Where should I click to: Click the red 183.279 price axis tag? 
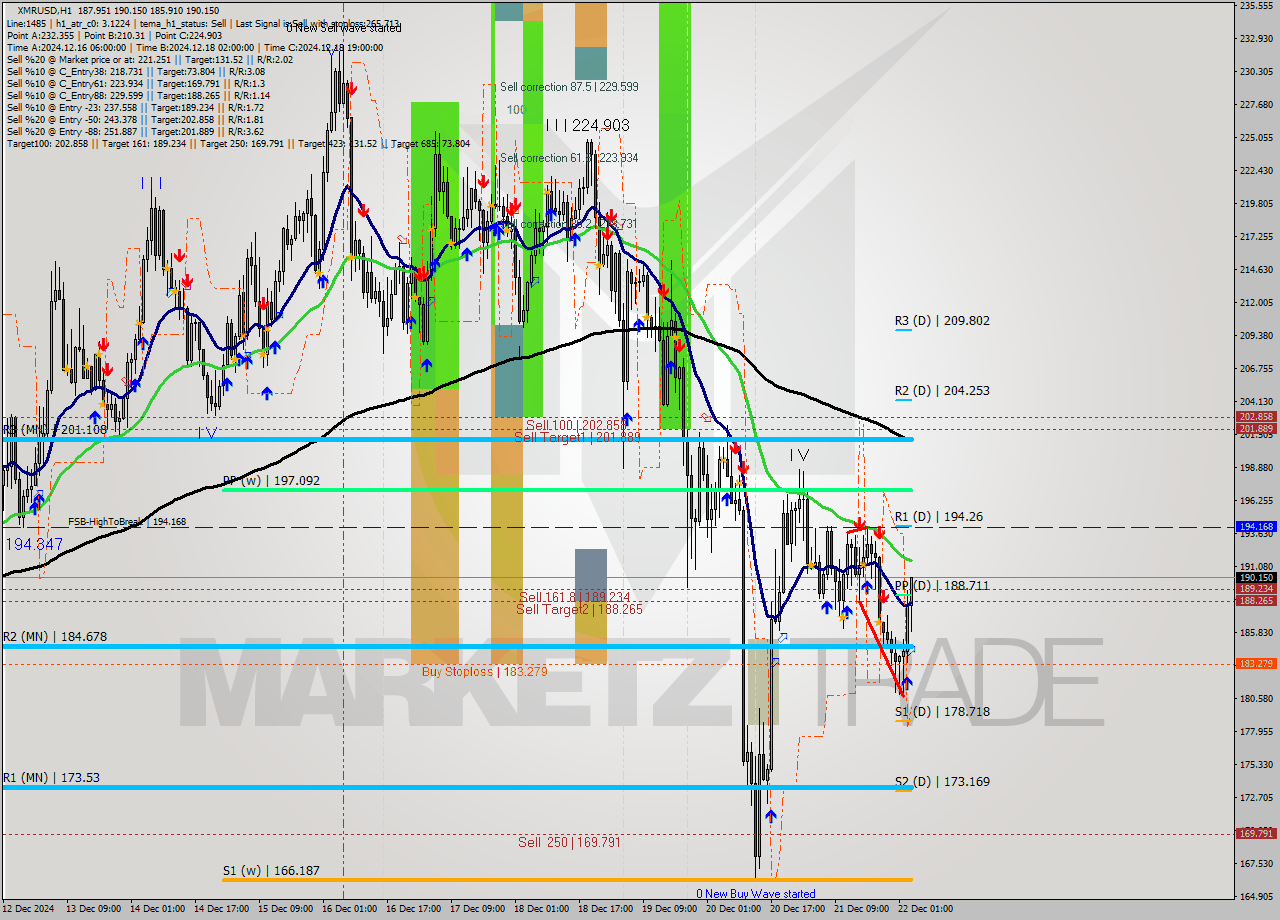pos(1255,663)
